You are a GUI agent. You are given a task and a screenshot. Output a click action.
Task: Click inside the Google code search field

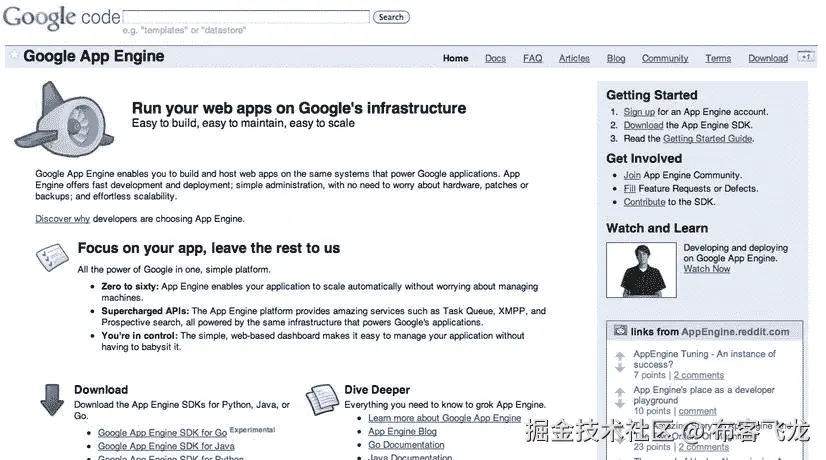[x=246, y=17]
